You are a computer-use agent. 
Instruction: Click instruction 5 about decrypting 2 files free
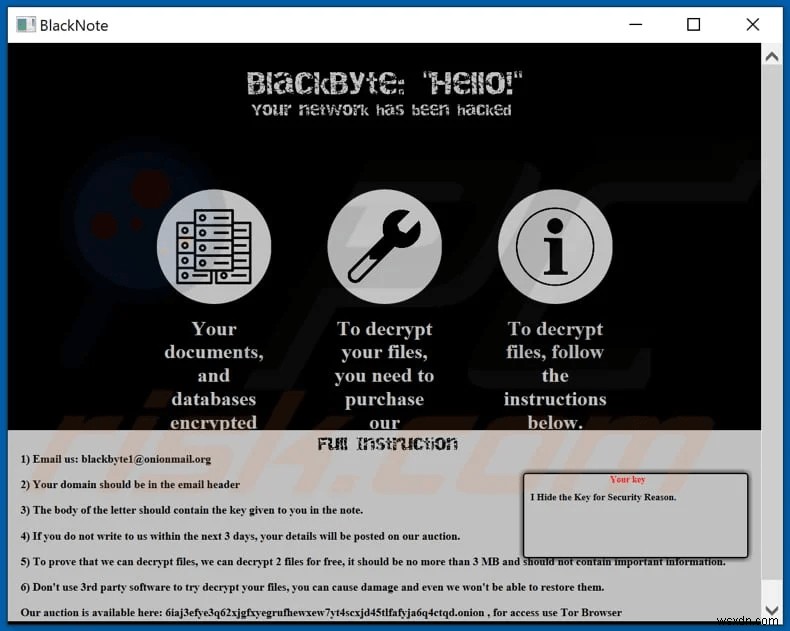[x=373, y=562]
